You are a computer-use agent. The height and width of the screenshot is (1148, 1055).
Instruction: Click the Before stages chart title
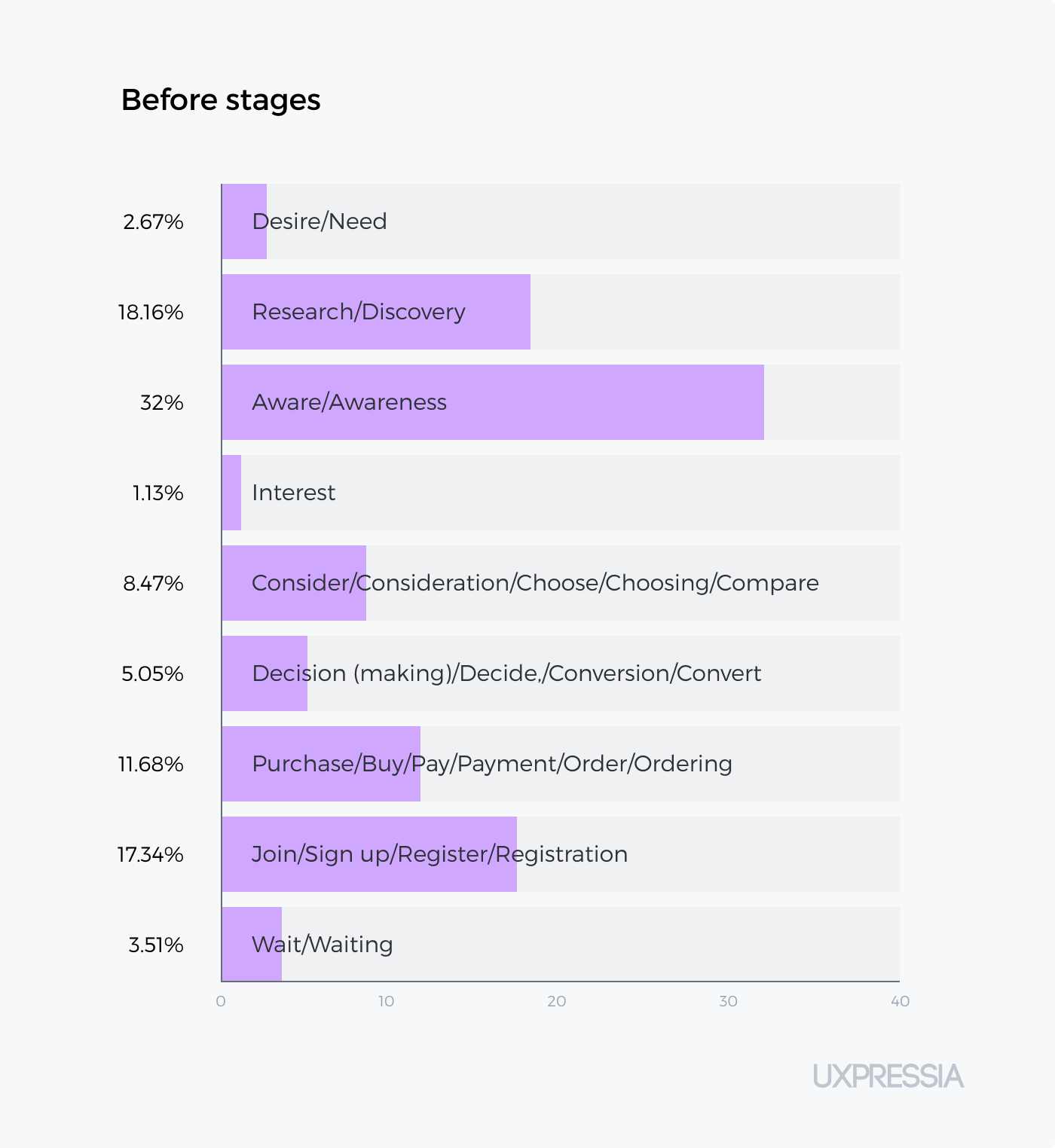point(221,100)
